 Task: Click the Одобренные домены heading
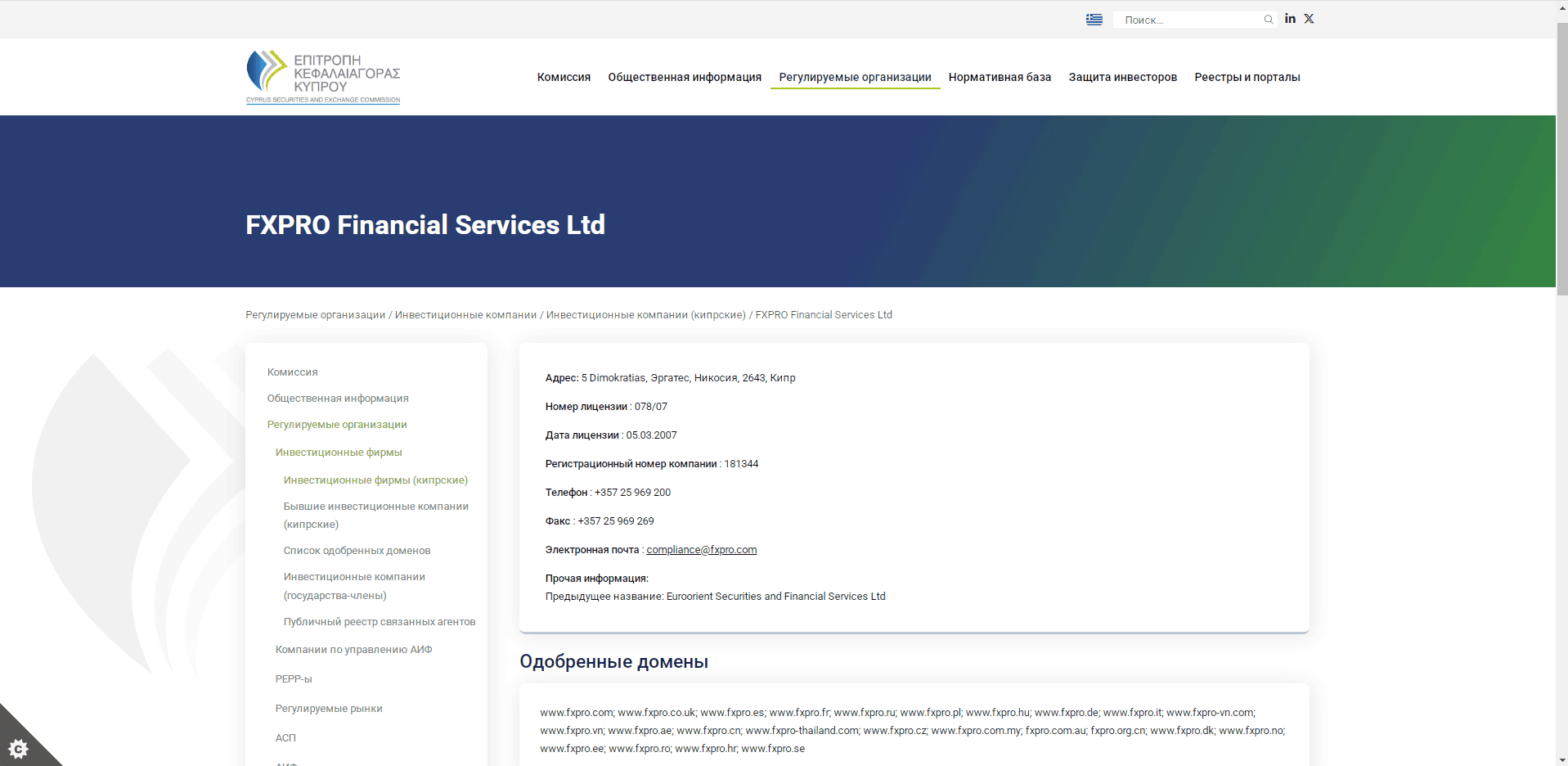[x=613, y=661]
